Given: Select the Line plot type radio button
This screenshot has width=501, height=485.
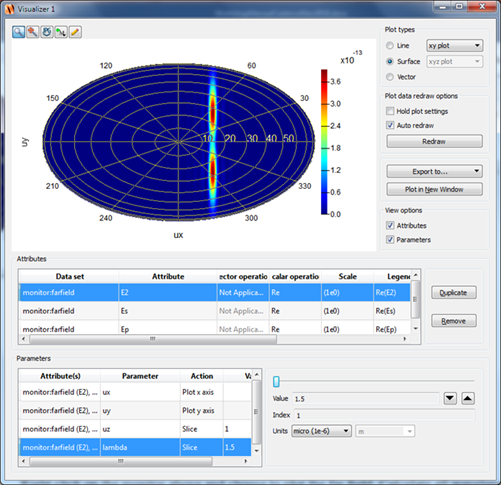Looking at the screenshot, I should coord(390,46).
